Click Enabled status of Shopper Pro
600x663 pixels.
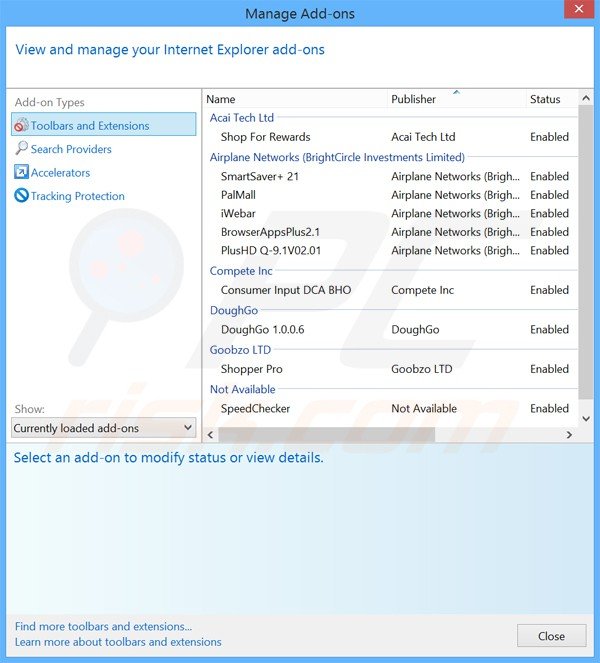(x=549, y=369)
